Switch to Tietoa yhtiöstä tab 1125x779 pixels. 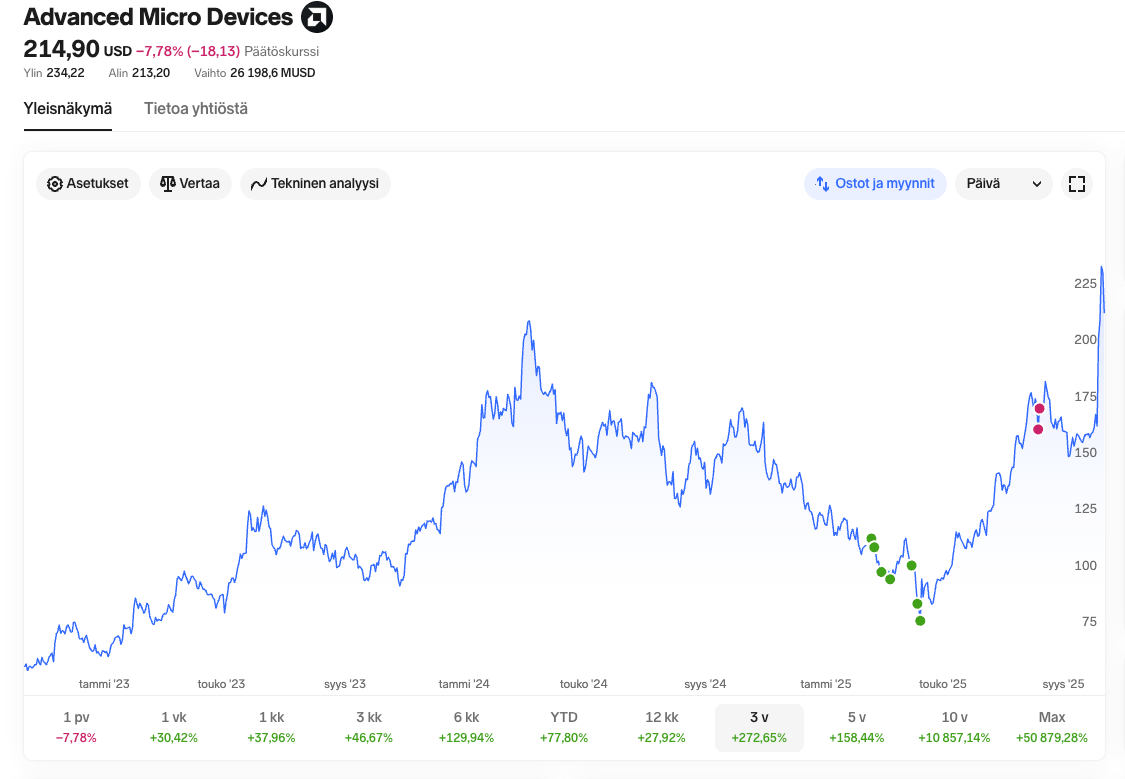(196, 109)
